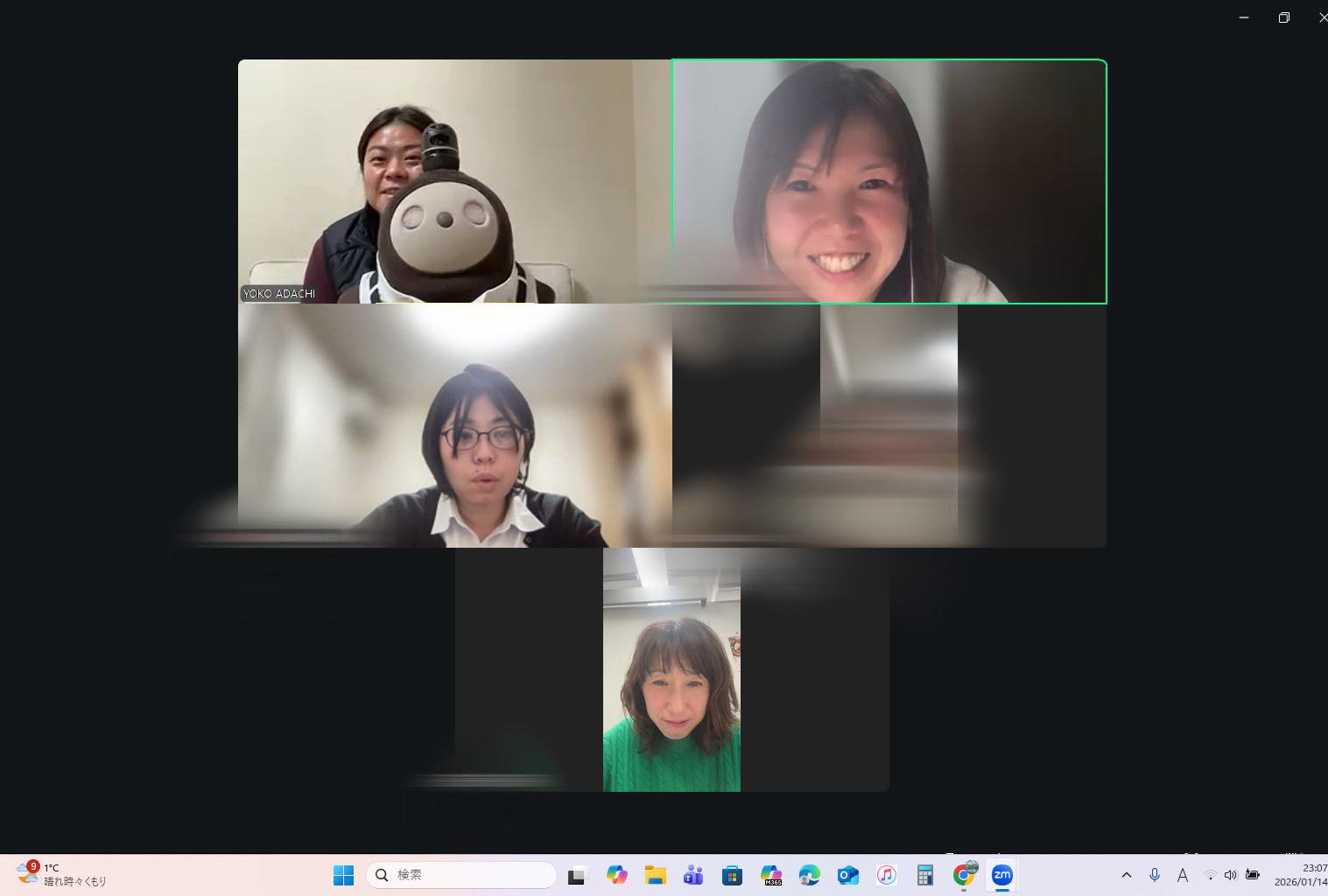
Task: Open the Calculator app
Action: pyautogui.click(x=924, y=875)
